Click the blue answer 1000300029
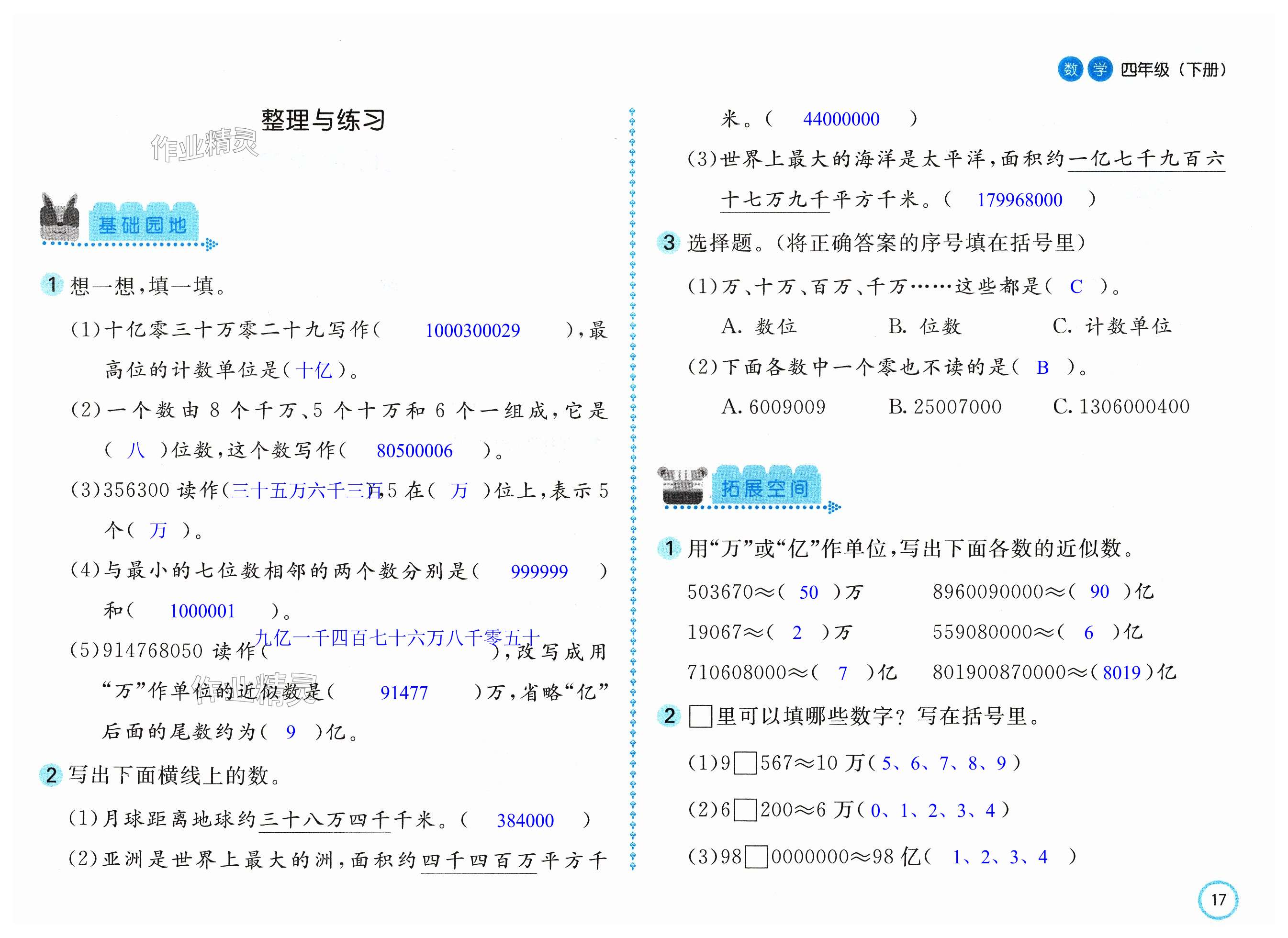Viewport: 1288px width, 938px height. click(472, 331)
